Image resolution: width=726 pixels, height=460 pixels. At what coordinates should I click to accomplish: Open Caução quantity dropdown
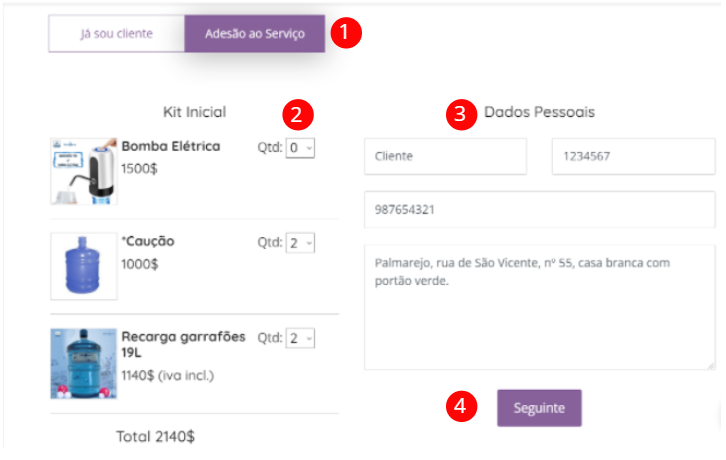300,243
